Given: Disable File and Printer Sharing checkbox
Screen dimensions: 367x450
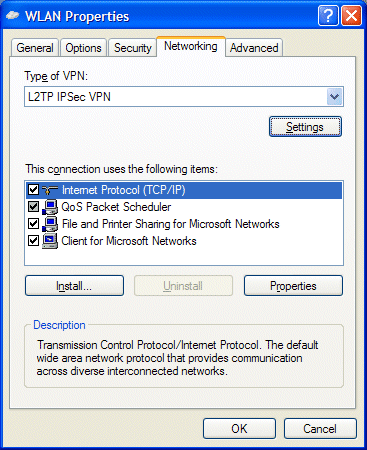Looking at the screenshot, I should (x=33, y=224).
